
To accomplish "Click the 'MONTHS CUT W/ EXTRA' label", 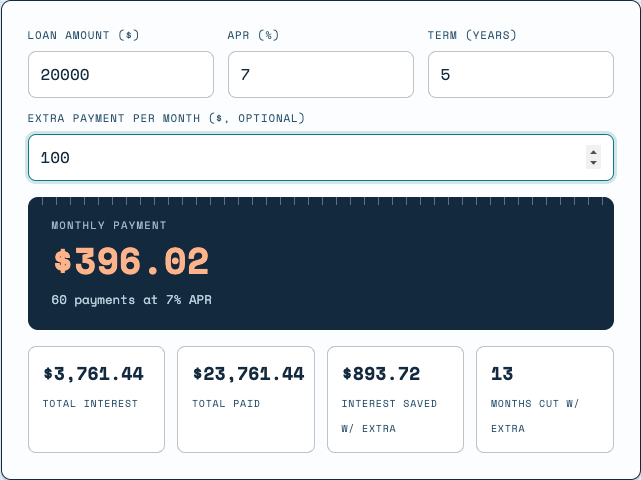I will pos(535,416).
